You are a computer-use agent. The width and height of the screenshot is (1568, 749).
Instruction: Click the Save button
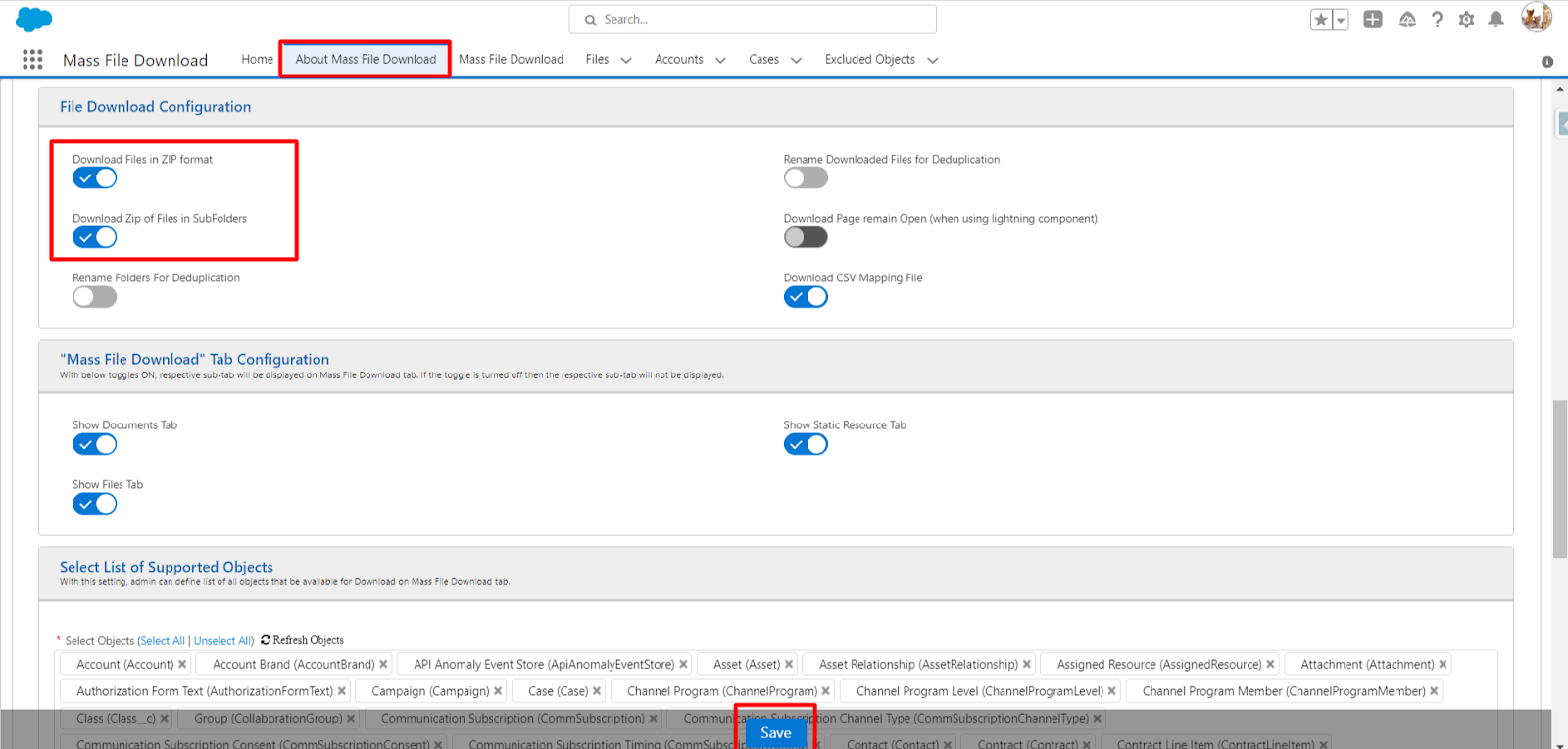point(775,733)
